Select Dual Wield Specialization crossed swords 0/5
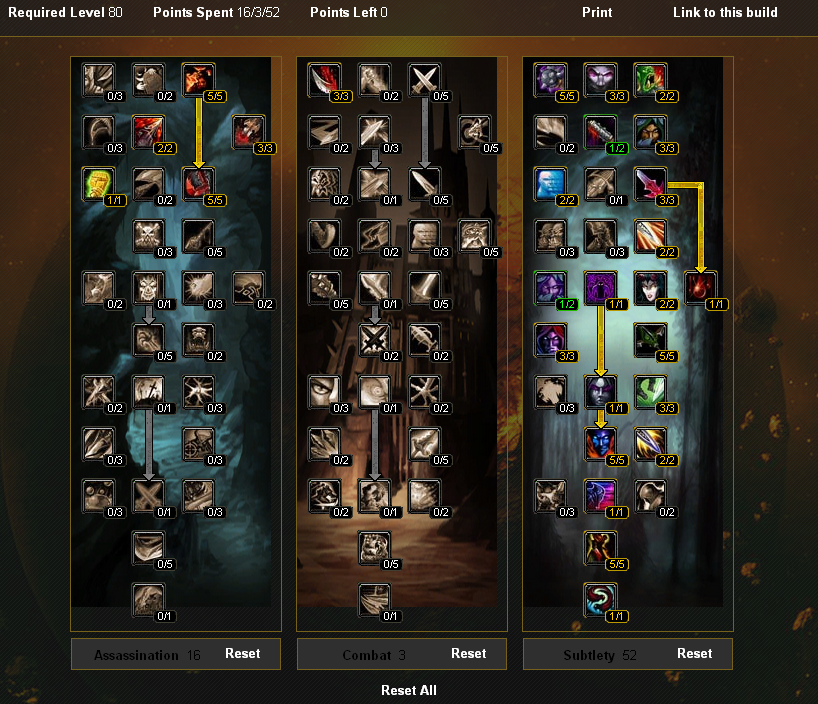 pos(424,80)
